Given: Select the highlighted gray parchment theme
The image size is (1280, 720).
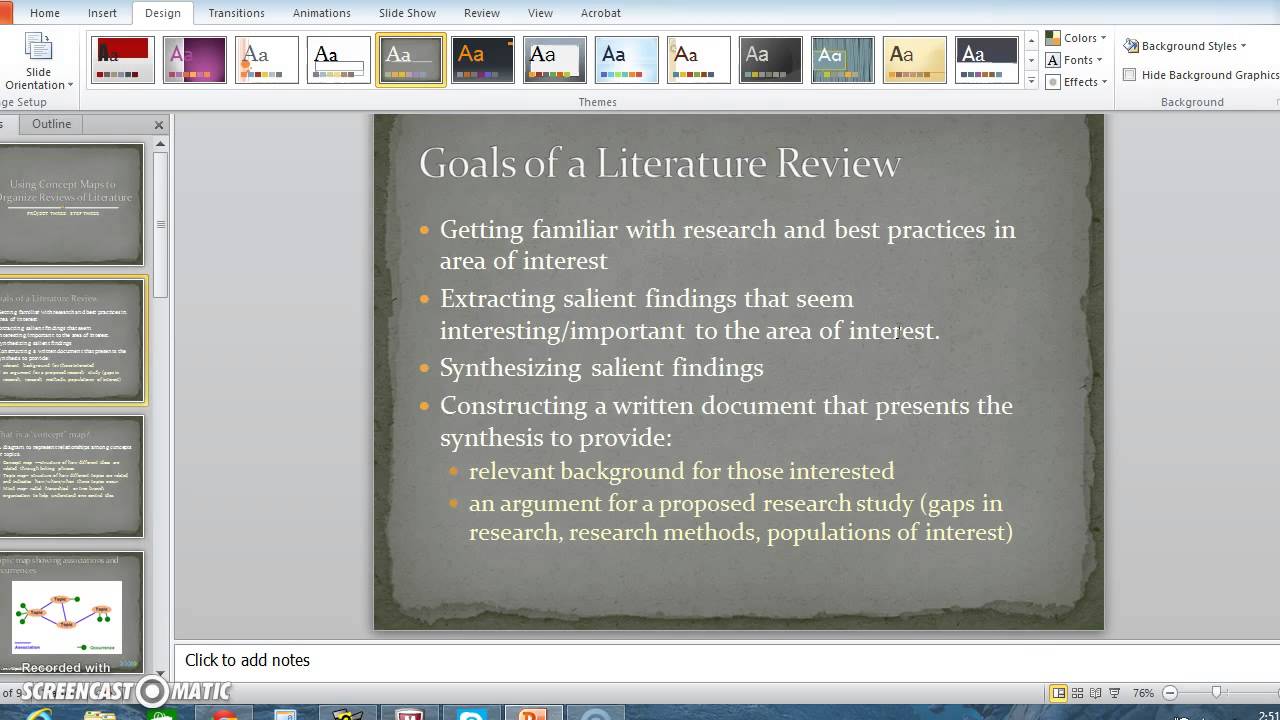Looking at the screenshot, I should [x=411, y=60].
